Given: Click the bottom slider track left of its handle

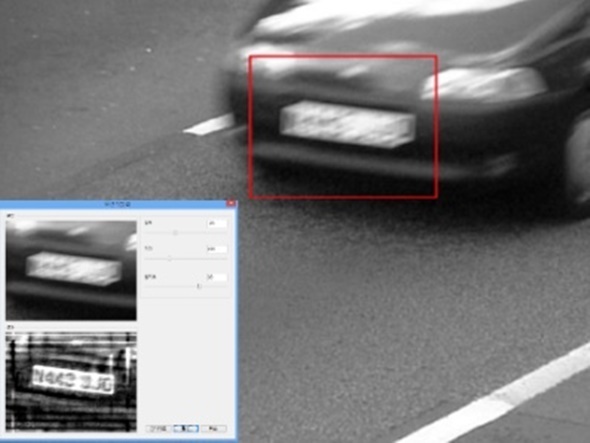Looking at the screenshot, I should 171,286.
